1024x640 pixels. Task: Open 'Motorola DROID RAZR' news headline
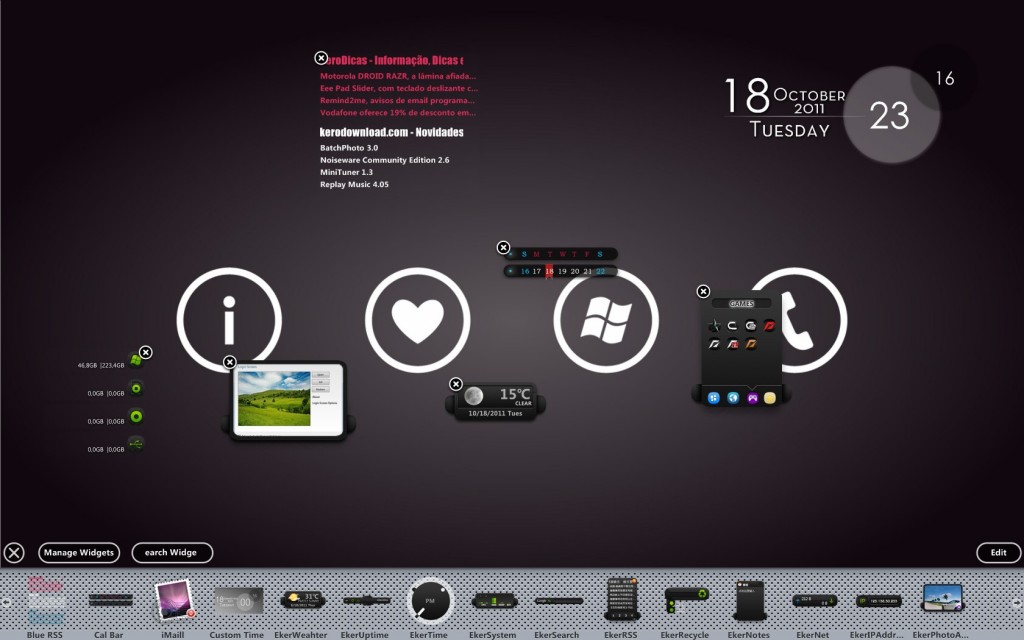398,76
